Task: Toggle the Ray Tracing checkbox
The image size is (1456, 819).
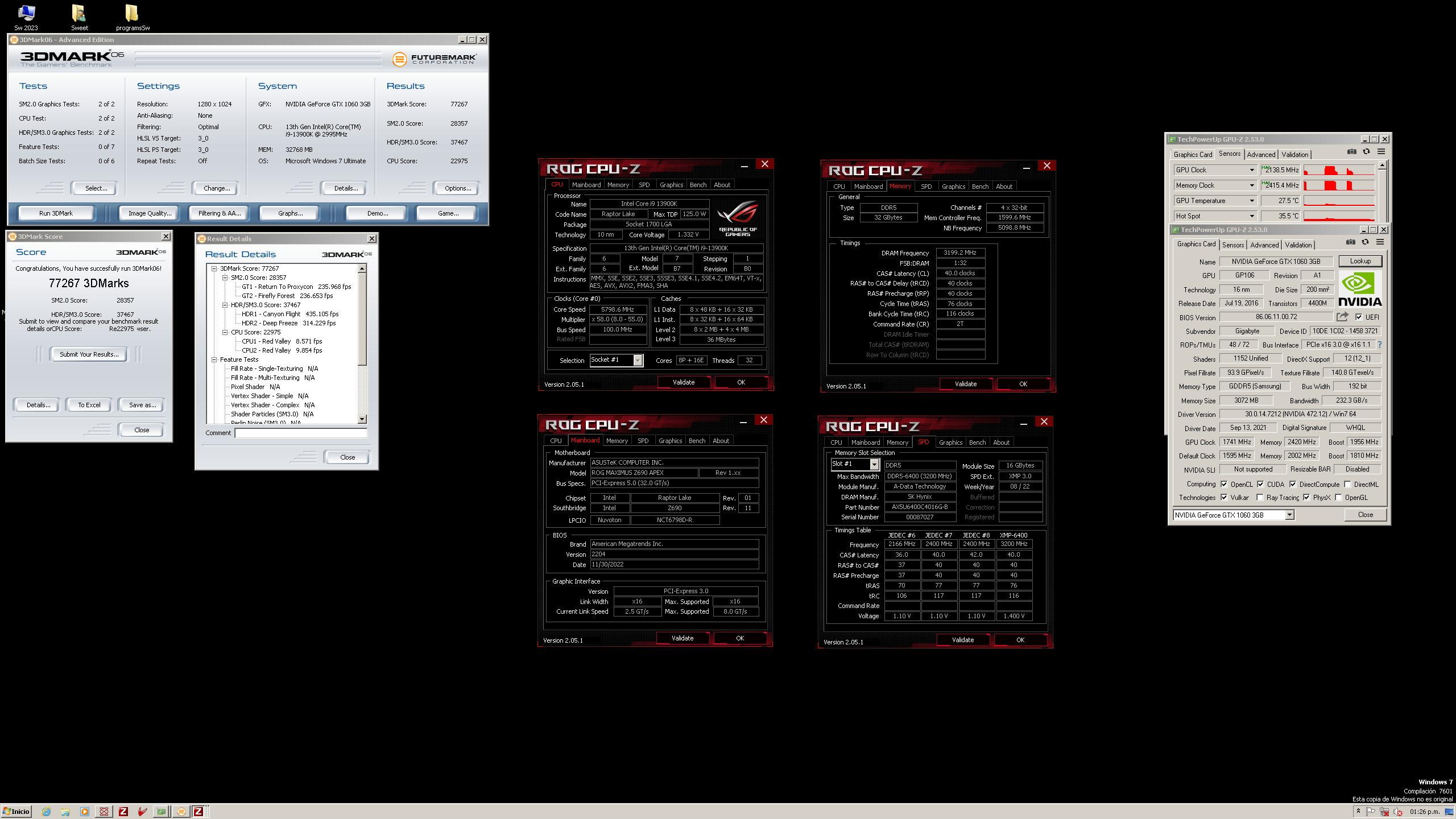Action: (1260, 498)
